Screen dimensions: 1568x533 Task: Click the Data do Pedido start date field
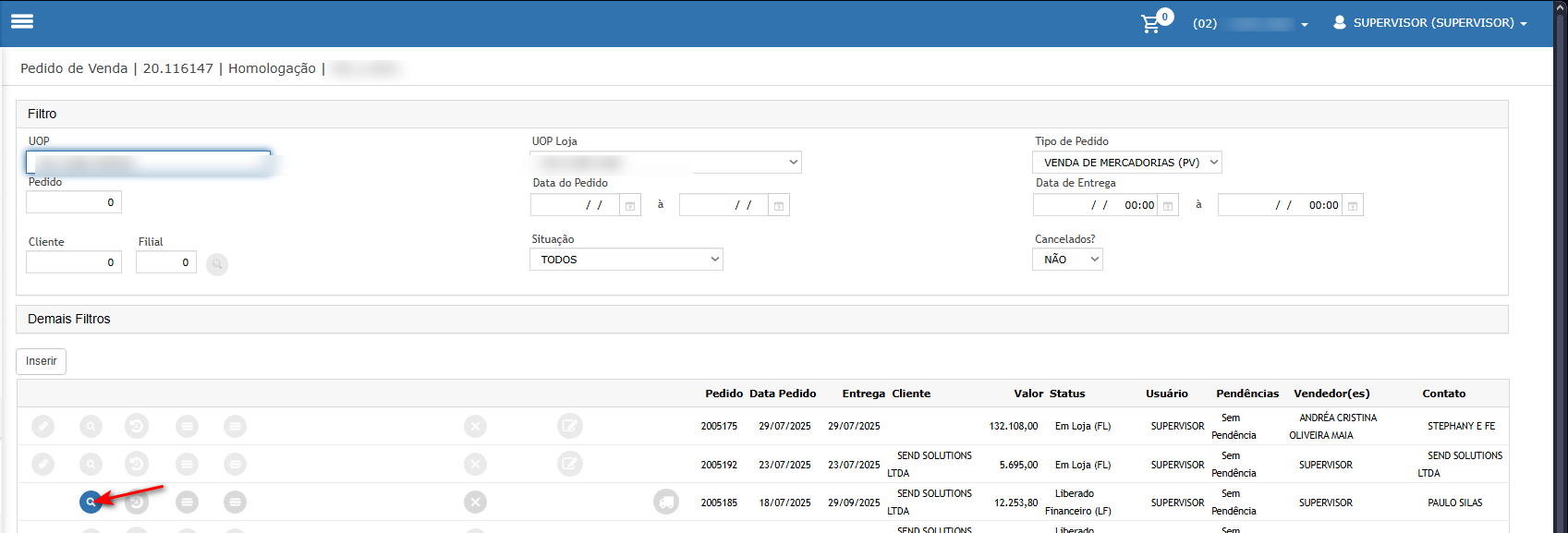(x=575, y=205)
